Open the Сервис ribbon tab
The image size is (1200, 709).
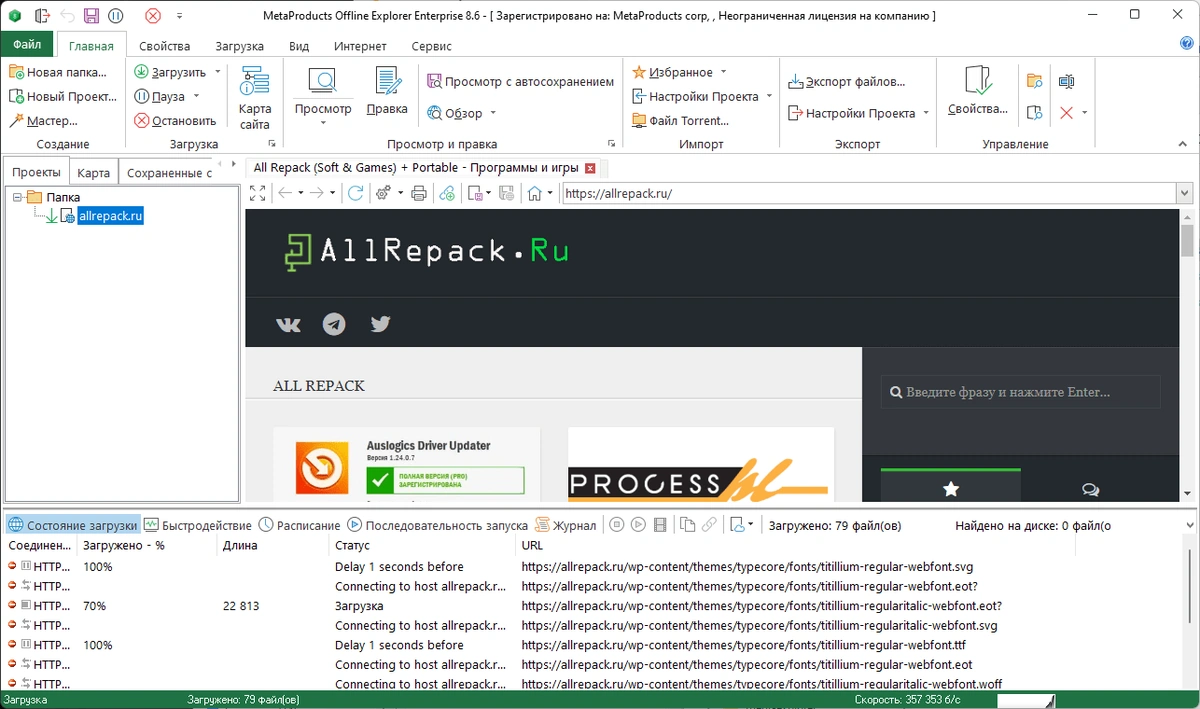click(431, 46)
